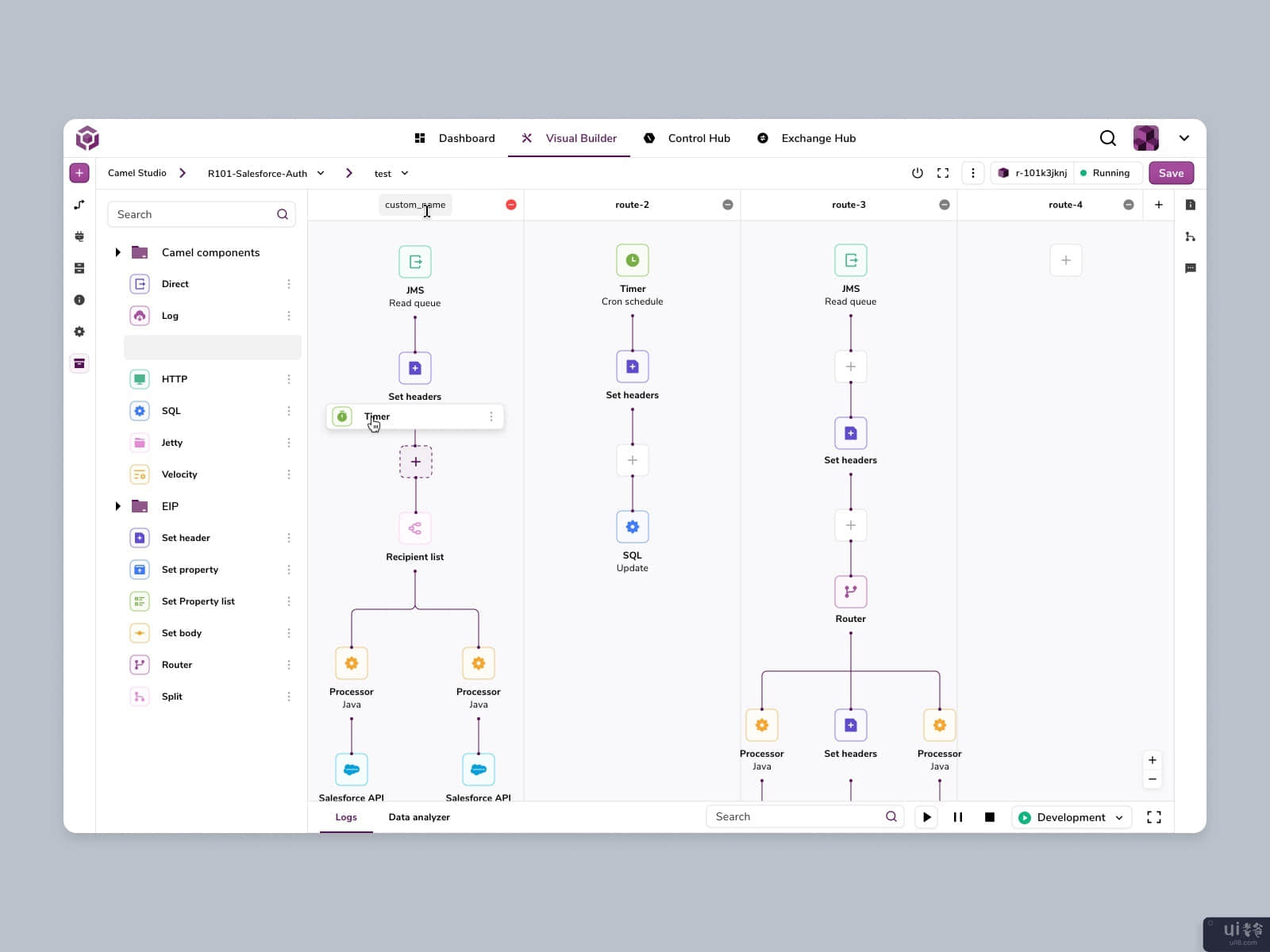Click the power icon in the toolbar
Viewport: 1270px width, 952px height.
pyautogui.click(x=917, y=173)
